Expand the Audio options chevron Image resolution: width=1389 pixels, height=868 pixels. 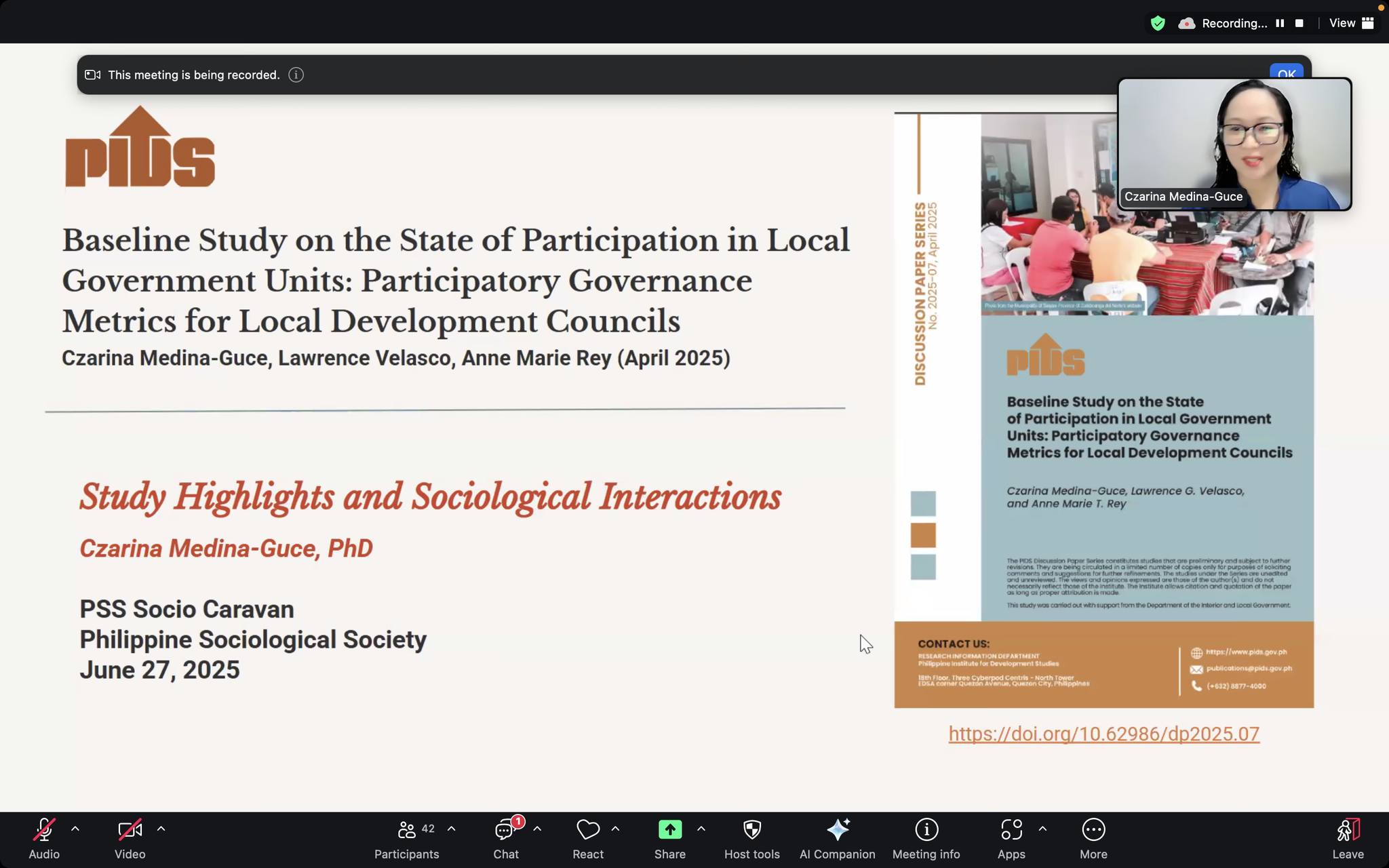point(75,829)
